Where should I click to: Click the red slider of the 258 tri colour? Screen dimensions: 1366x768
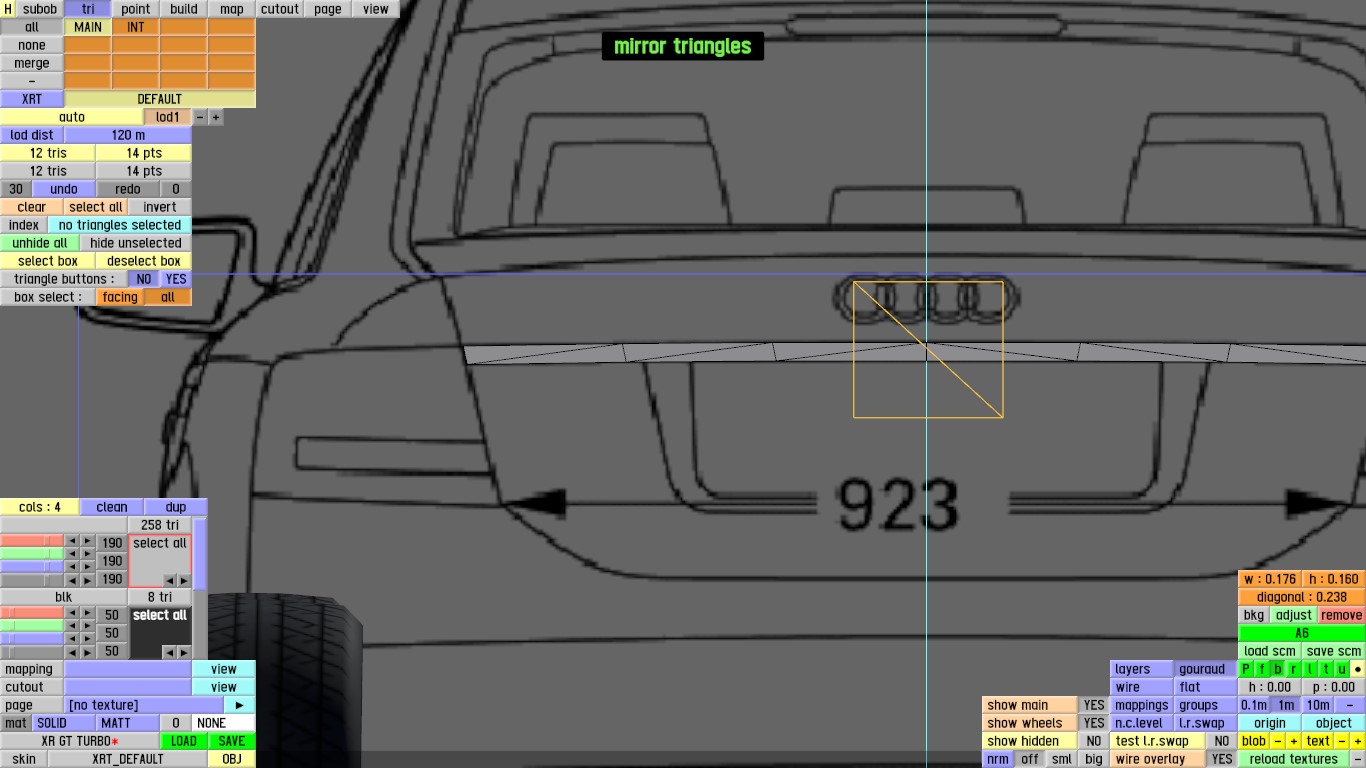[x=32, y=541]
